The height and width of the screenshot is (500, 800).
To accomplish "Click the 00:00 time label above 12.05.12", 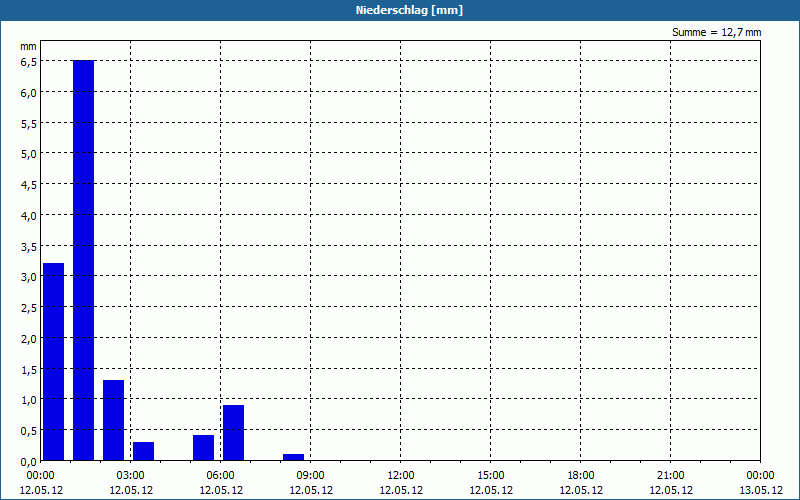I will coord(41,476).
